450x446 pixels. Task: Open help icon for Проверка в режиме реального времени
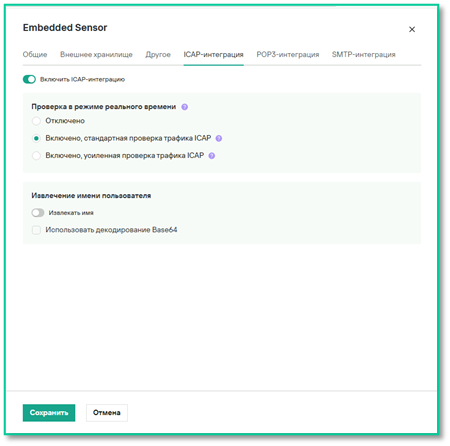tap(185, 107)
